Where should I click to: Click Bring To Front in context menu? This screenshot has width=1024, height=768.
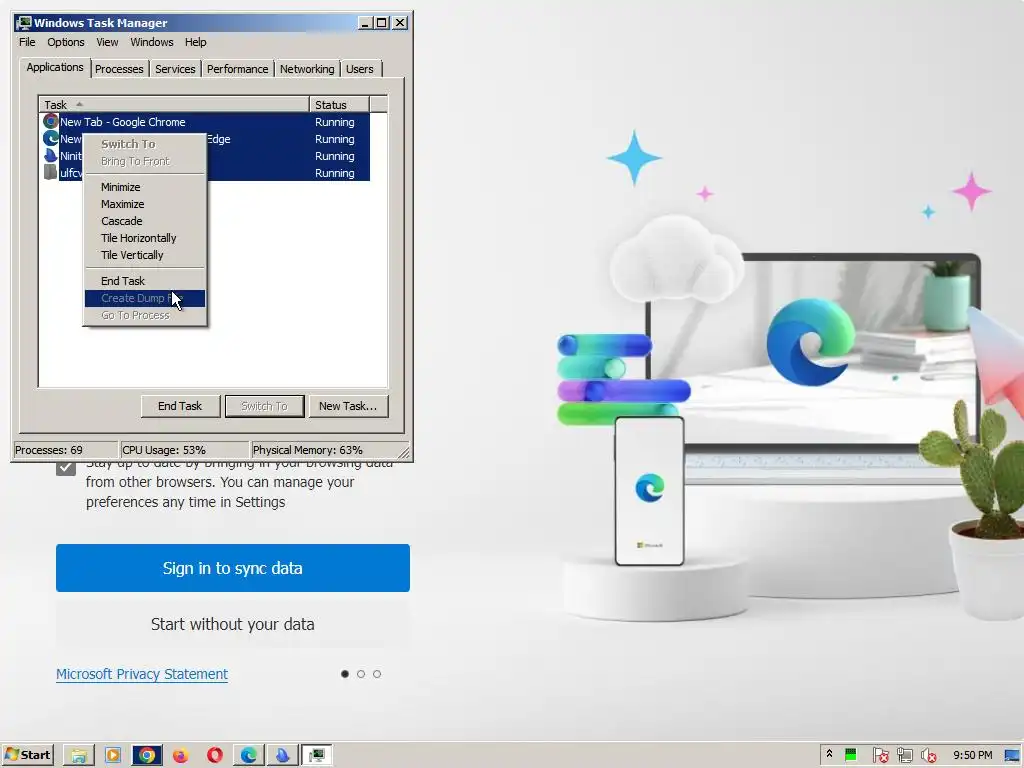[145, 161]
